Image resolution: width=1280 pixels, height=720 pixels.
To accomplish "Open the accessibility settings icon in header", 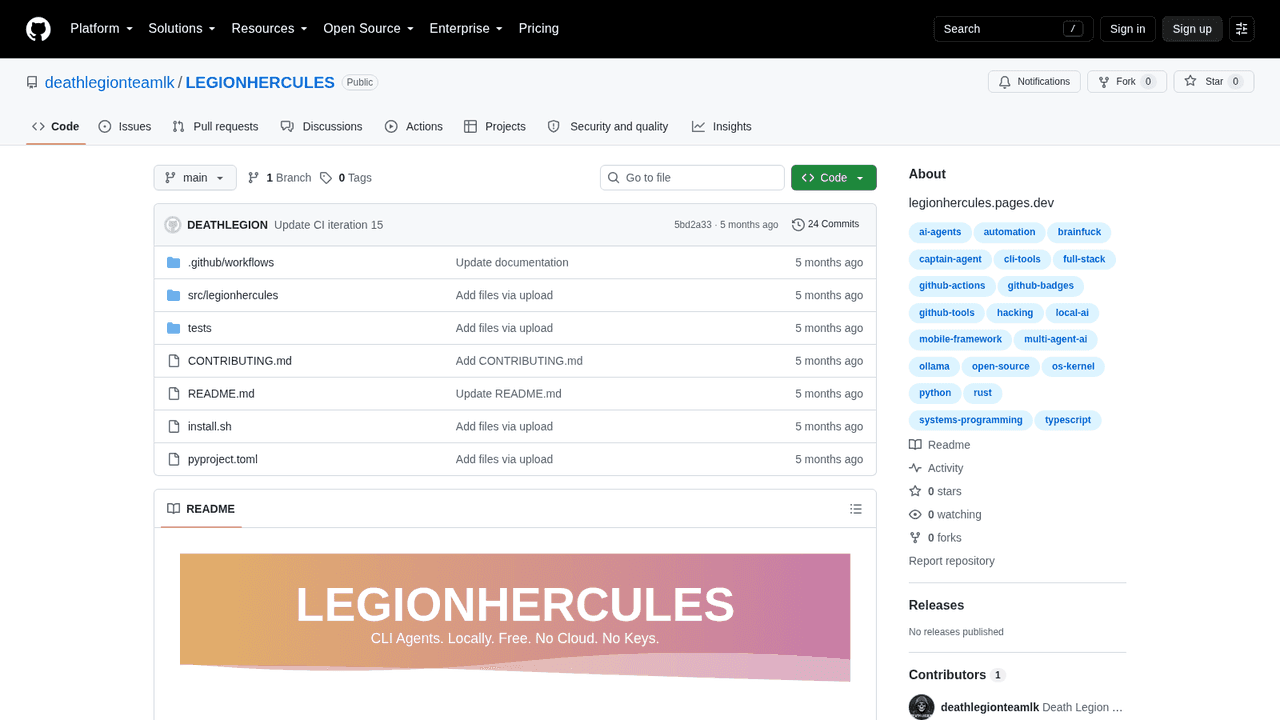I will tap(1242, 29).
